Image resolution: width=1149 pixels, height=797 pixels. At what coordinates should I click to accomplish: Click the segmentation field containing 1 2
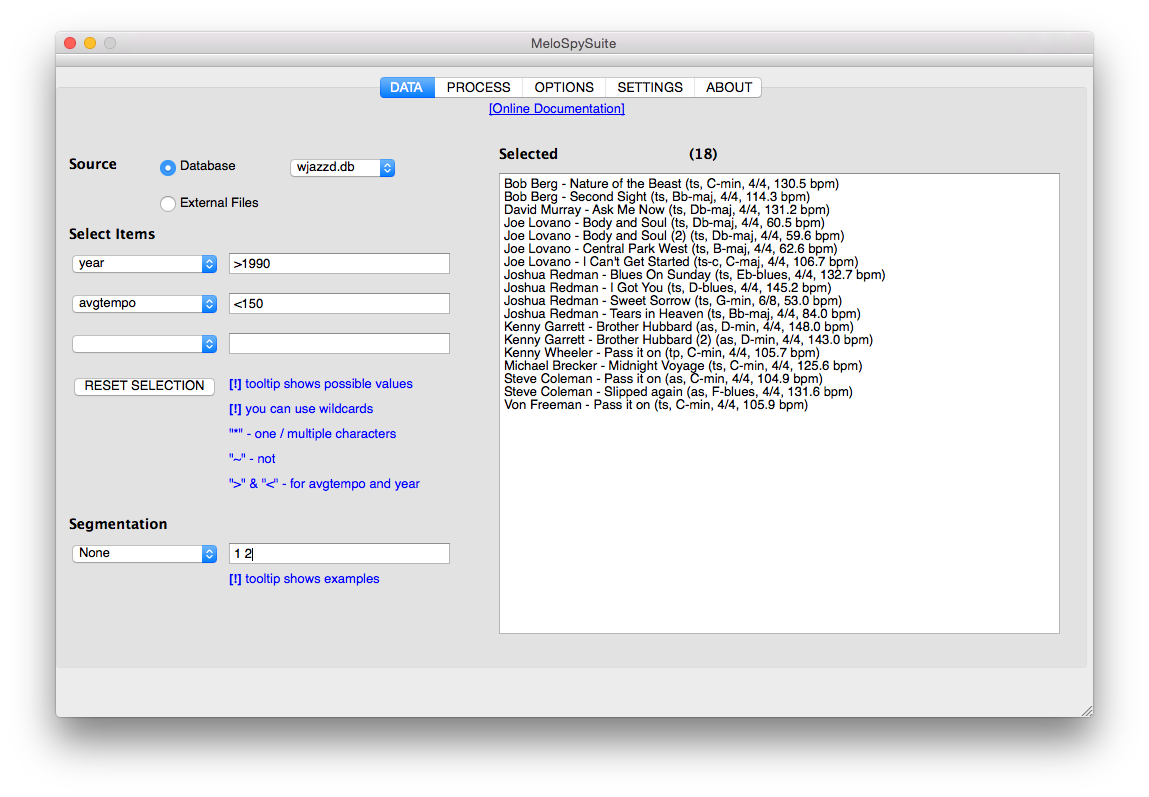coord(339,553)
